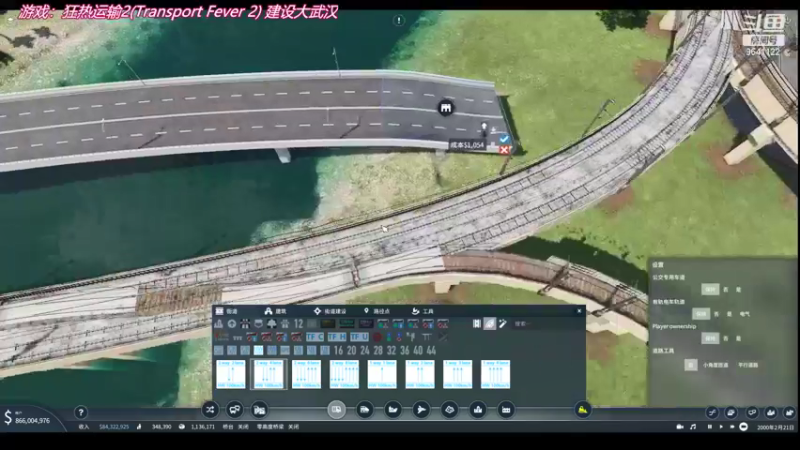Open the help question-mark button

point(81,412)
